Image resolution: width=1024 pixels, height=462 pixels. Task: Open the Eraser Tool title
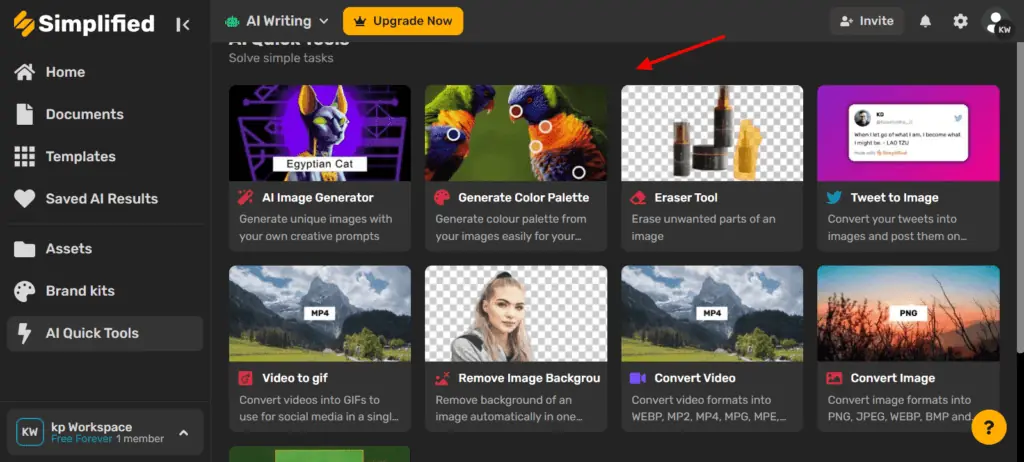pos(686,197)
